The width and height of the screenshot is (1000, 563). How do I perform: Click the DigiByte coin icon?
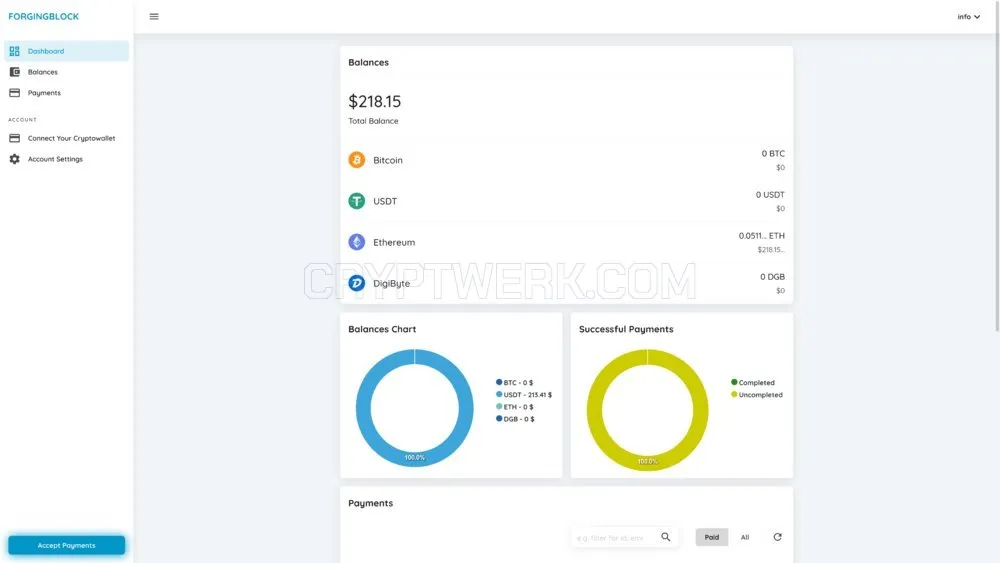(357, 283)
